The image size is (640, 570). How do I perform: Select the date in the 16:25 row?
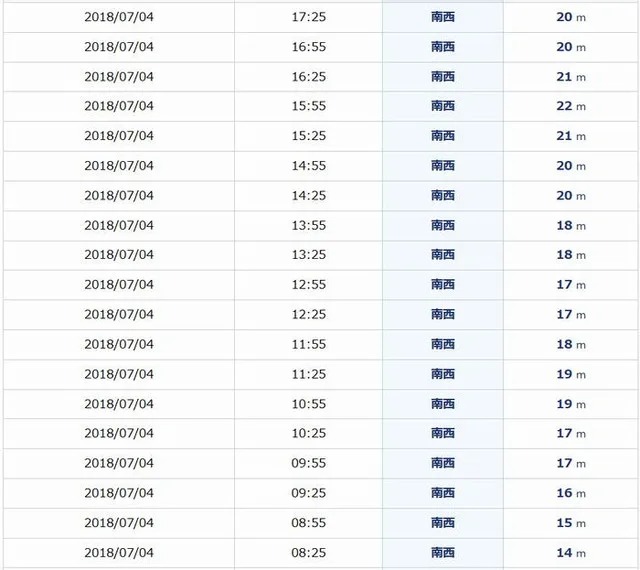[119, 77]
